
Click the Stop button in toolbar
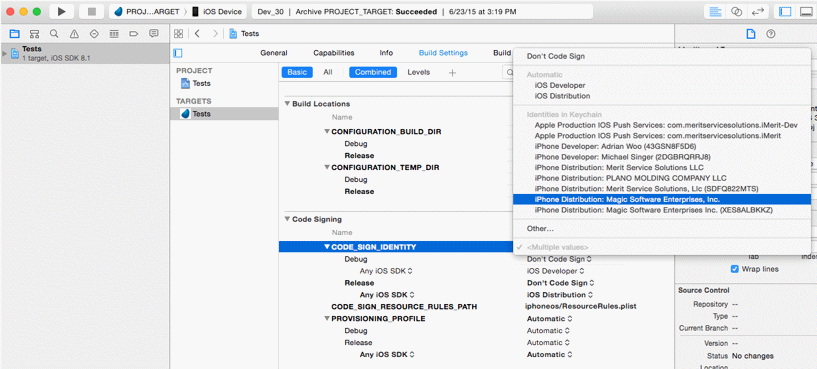tap(92, 11)
